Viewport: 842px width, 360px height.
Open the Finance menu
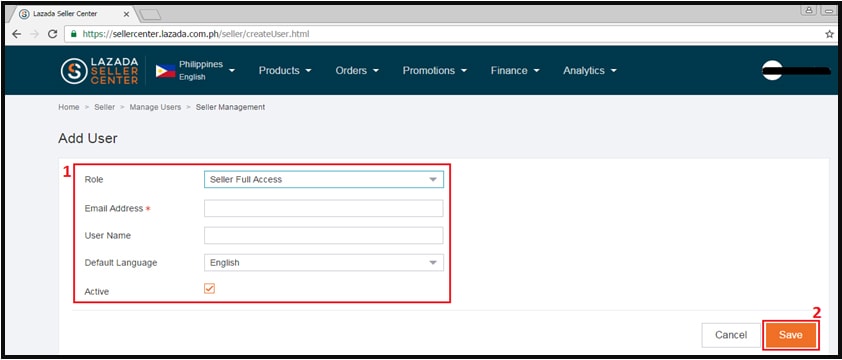tap(515, 70)
